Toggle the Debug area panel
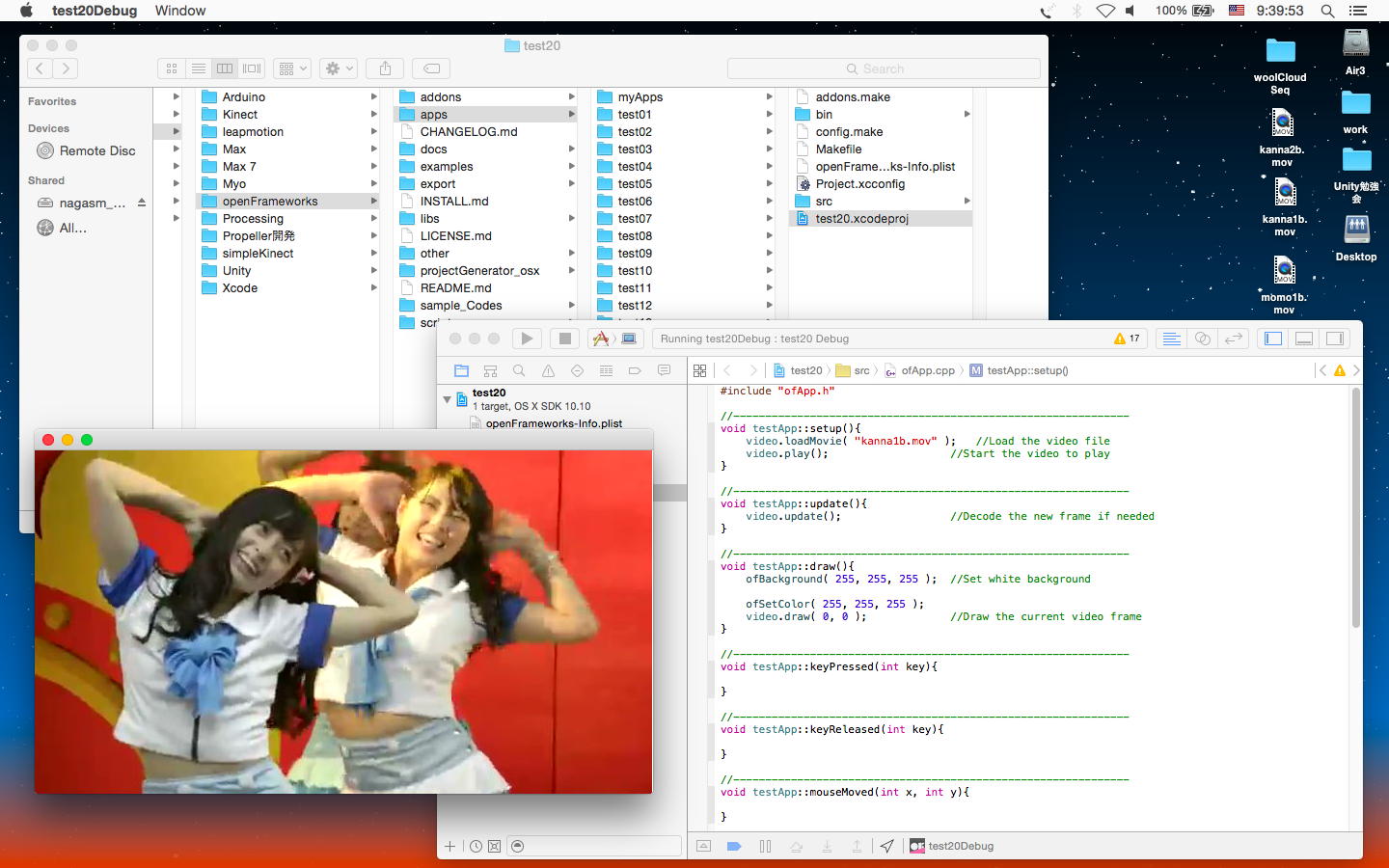Viewport: 1389px width, 868px height. (1304, 339)
